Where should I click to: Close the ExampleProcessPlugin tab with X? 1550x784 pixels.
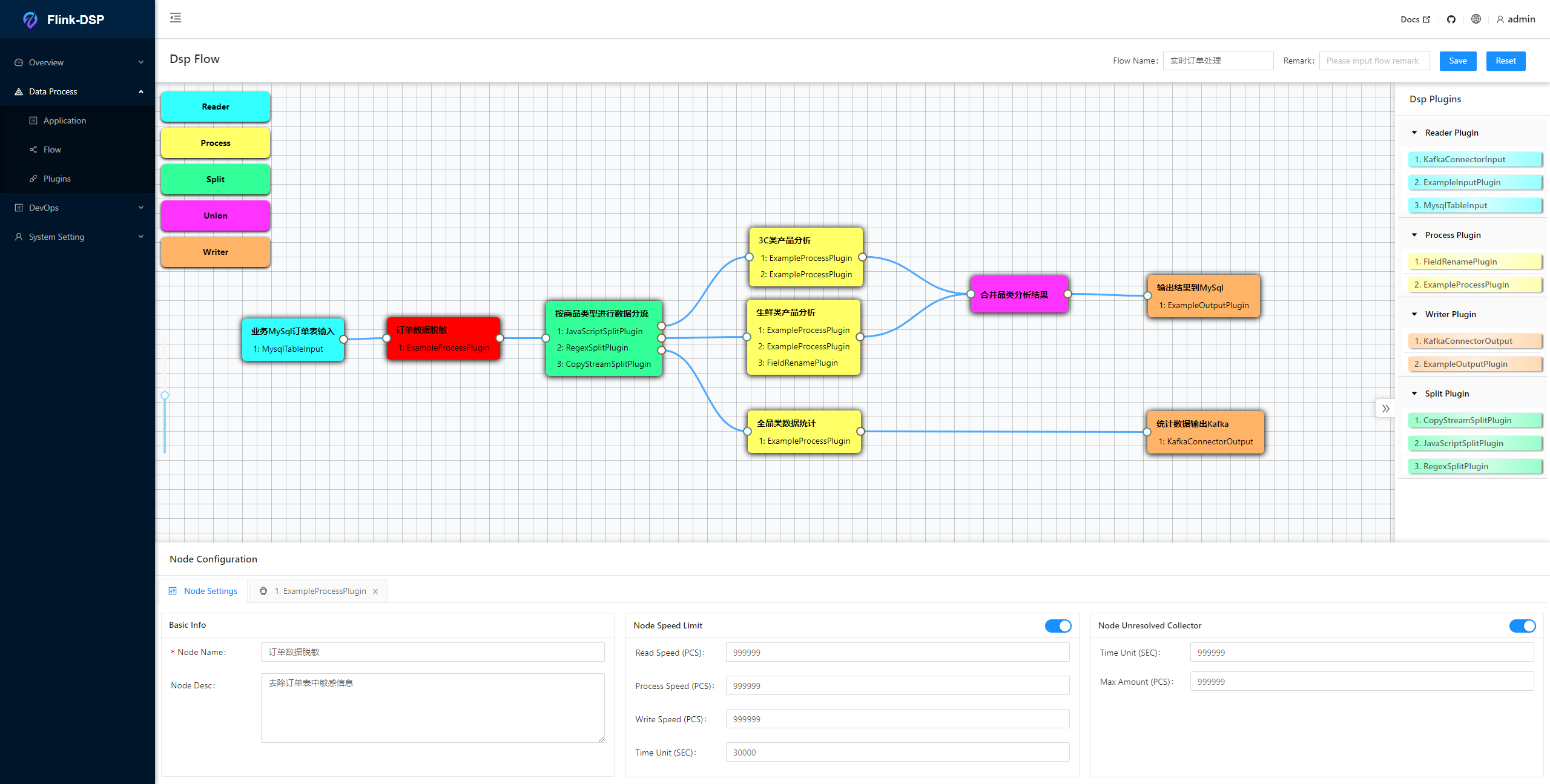pos(375,591)
